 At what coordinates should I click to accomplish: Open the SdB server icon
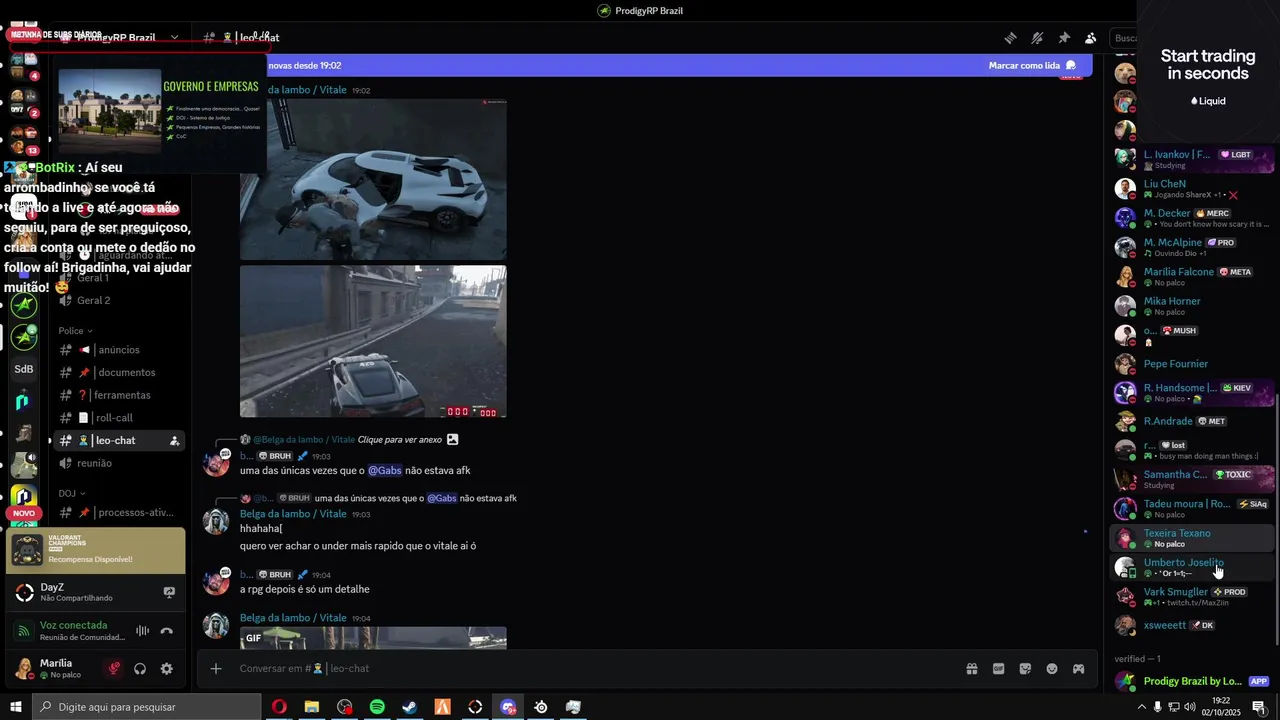(24, 369)
